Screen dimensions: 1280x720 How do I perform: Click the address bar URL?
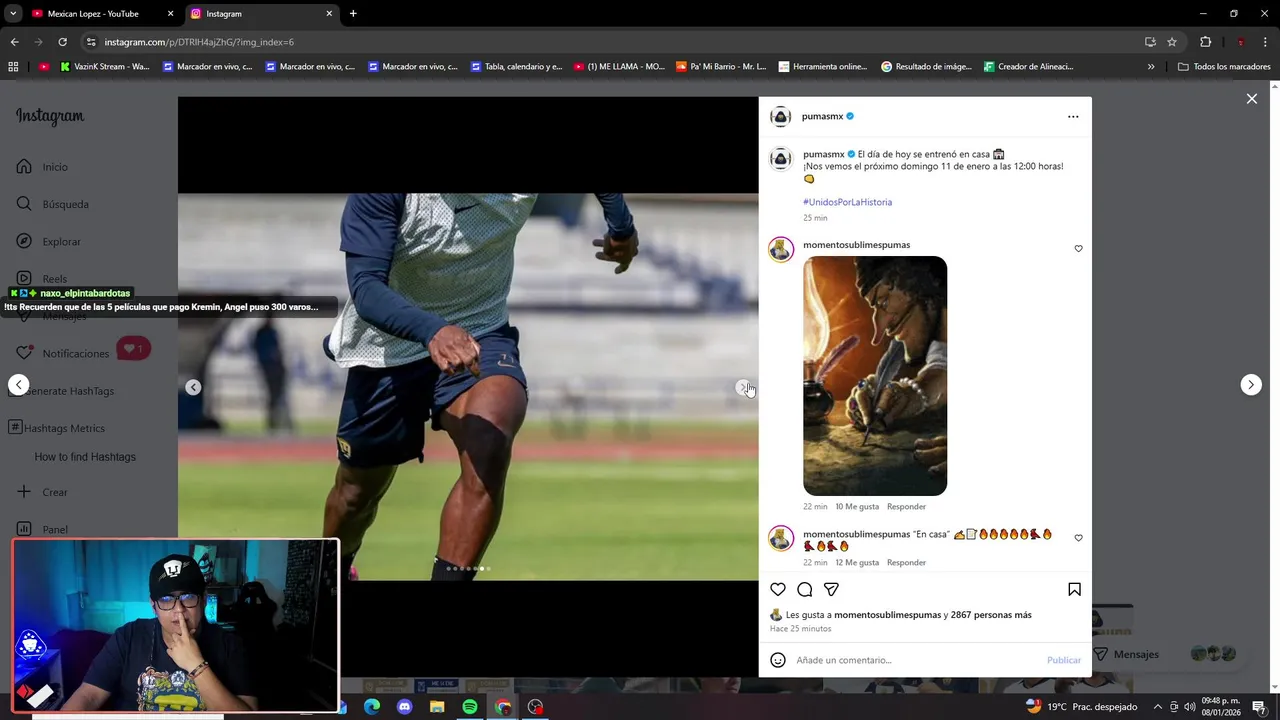[199, 42]
